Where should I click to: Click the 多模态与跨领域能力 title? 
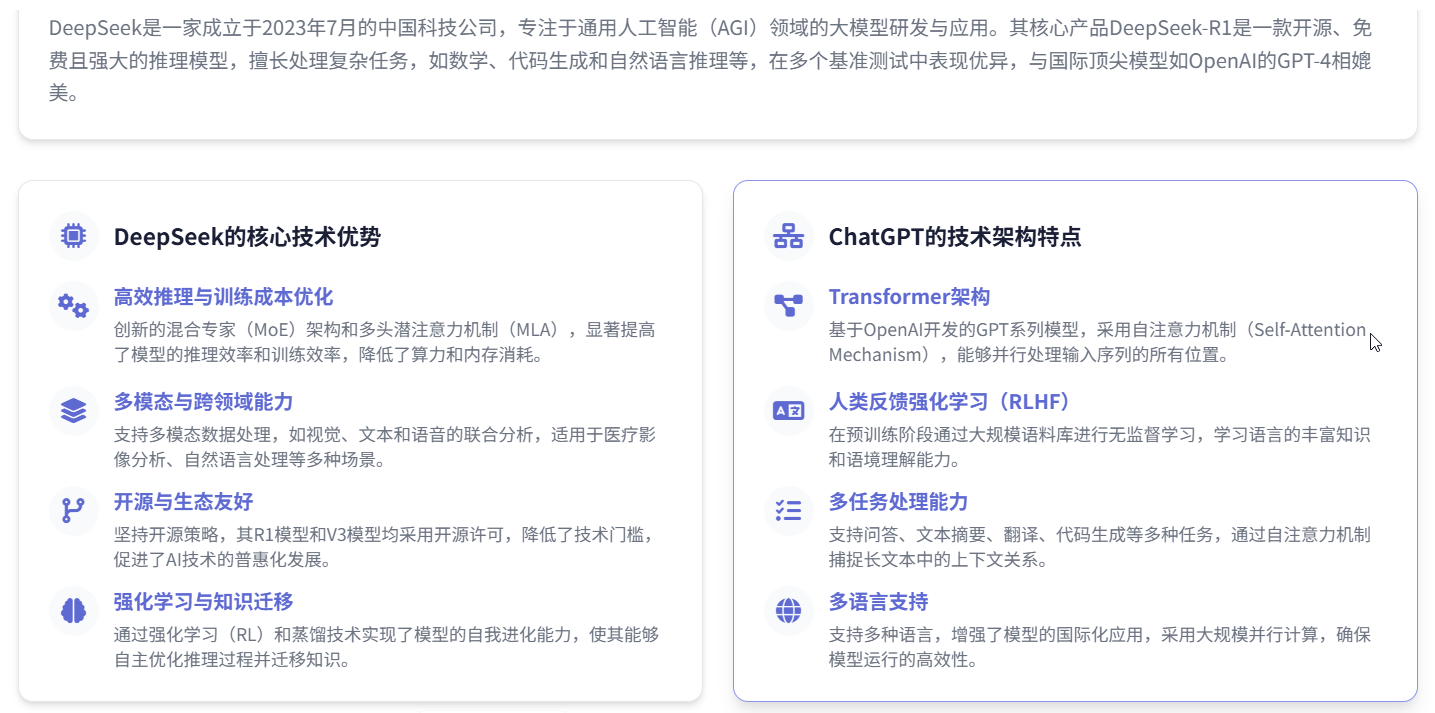[203, 402]
